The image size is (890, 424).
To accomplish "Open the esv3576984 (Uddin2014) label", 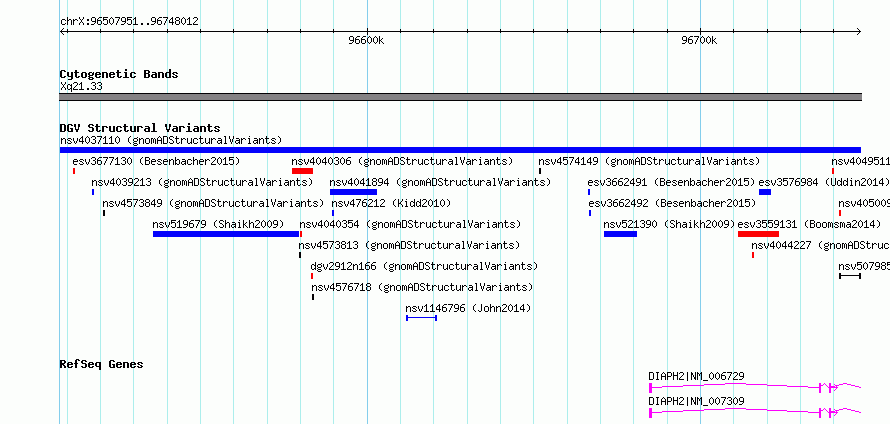I will coord(823,182).
